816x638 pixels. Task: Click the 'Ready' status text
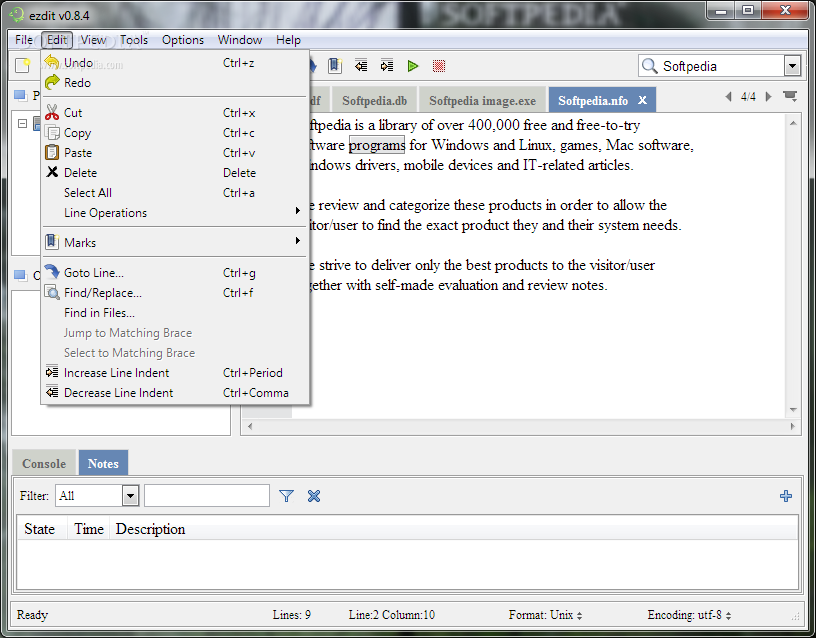tap(32, 615)
